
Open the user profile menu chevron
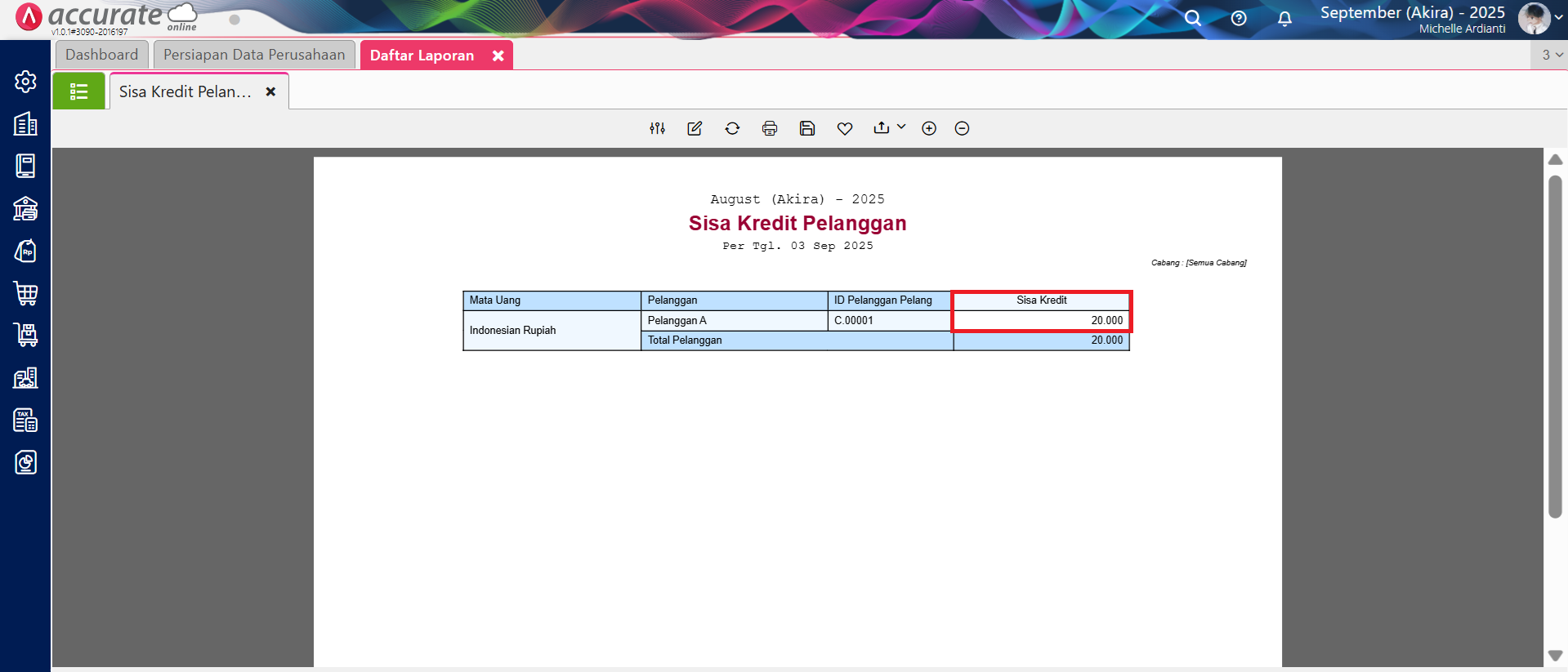pos(1559,17)
